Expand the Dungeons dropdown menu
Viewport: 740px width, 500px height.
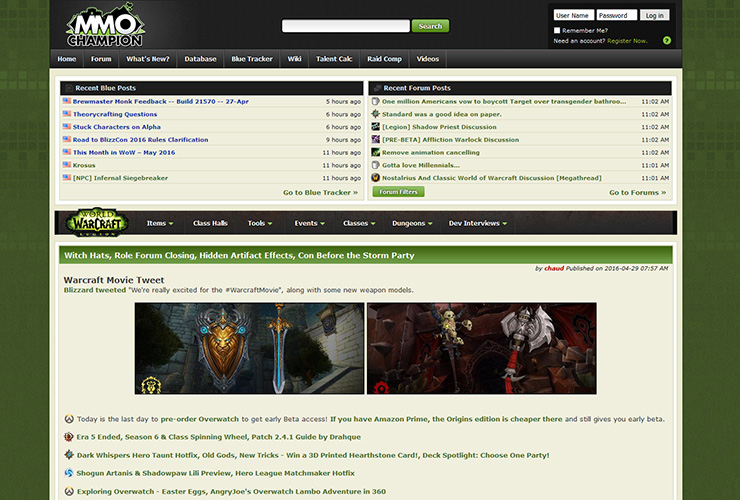412,223
